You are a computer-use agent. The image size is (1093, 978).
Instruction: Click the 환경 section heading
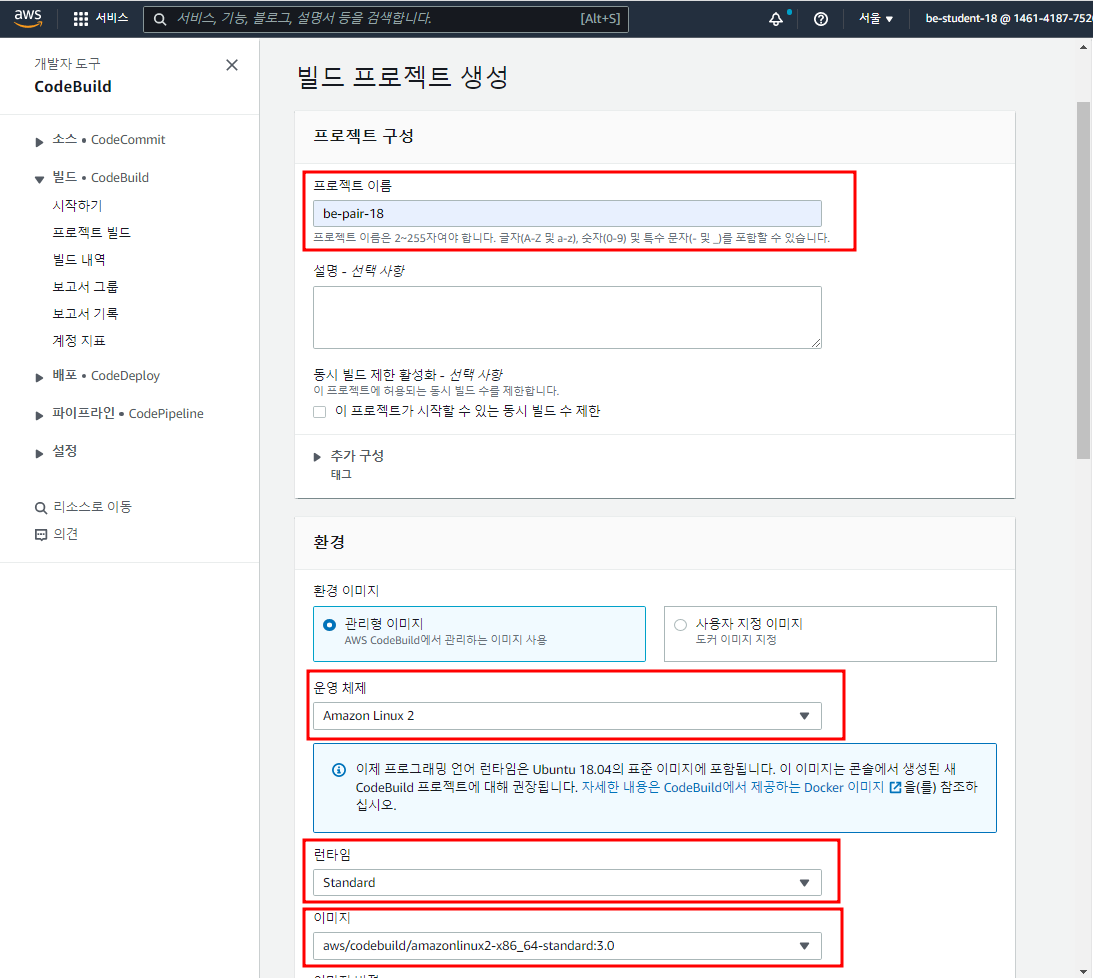click(x=328, y=542)
